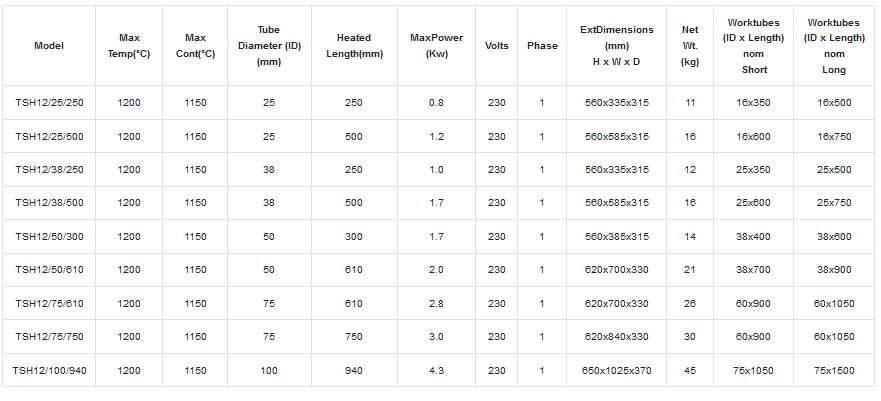This screenshot has height=401, width=881.
Task: Select the Max Temp(°C) column header
Action: [x=128, y=46]
